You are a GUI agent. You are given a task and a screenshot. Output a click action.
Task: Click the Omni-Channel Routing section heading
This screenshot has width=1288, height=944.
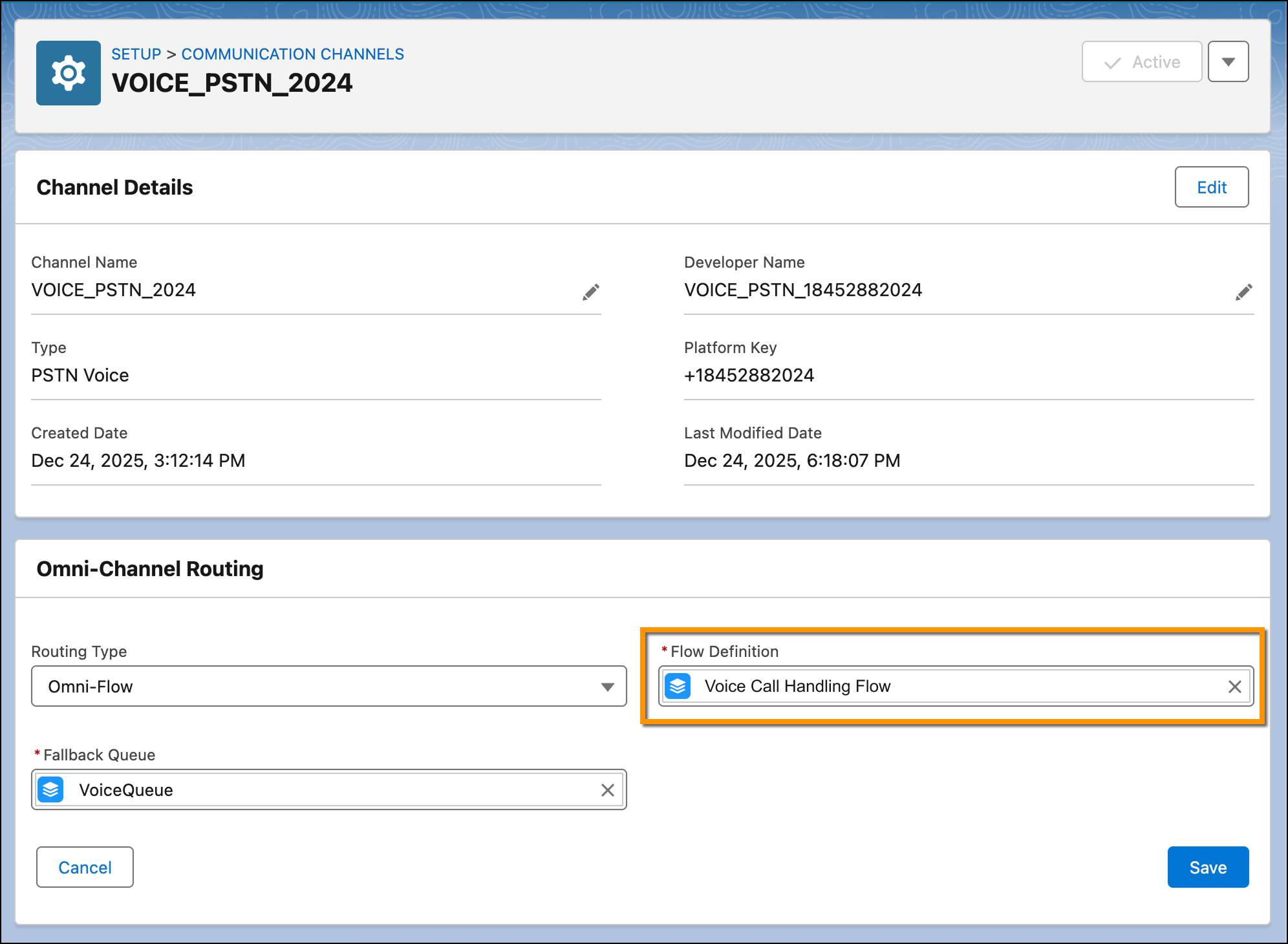coord(150,569)
